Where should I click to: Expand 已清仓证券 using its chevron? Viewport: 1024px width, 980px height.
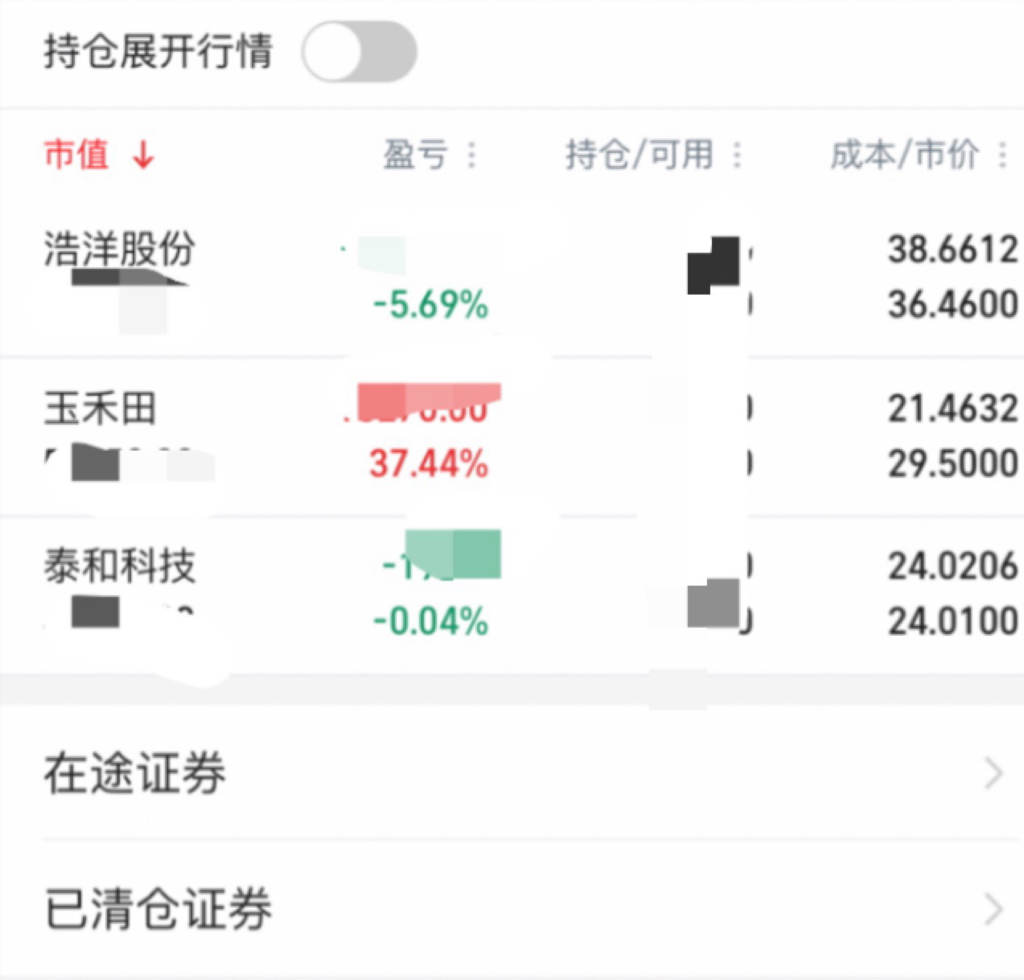coord(993,909)
